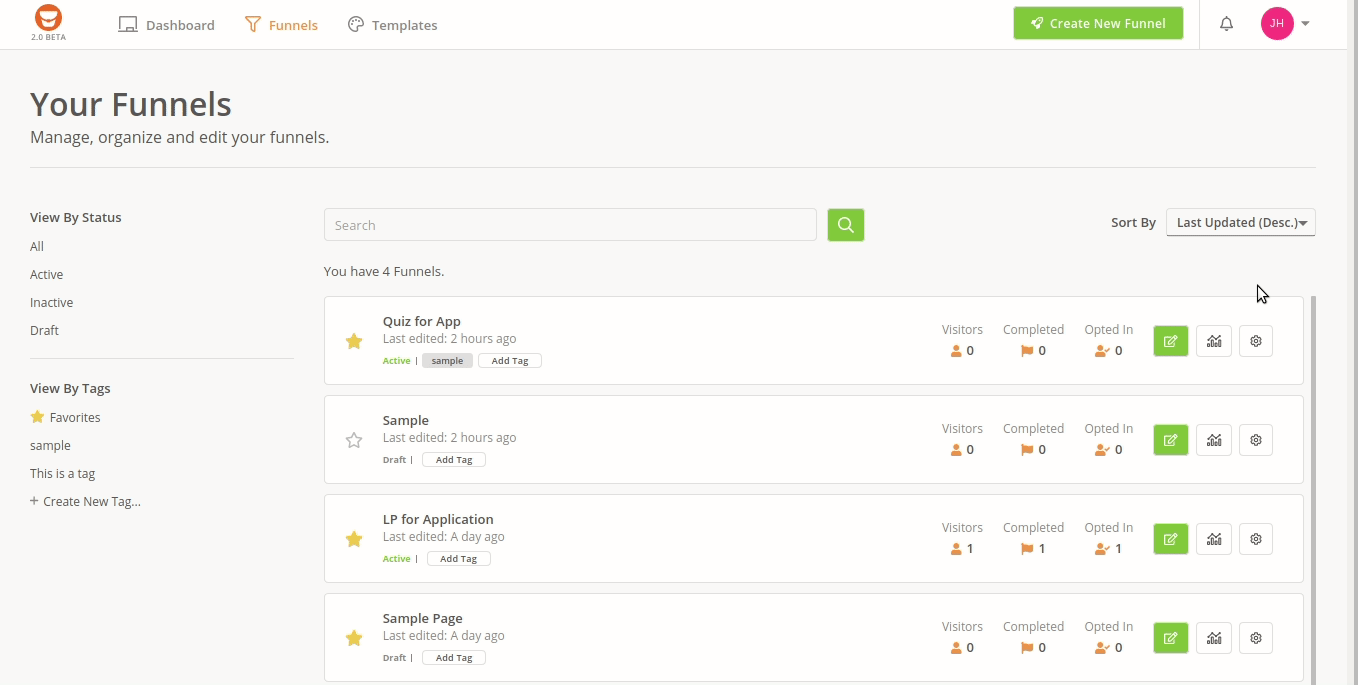The height and width of the screenshot is (685, 1358).
Task: Filter funnels by Active status
Action: pyautogui.click(x=46, y=274)
